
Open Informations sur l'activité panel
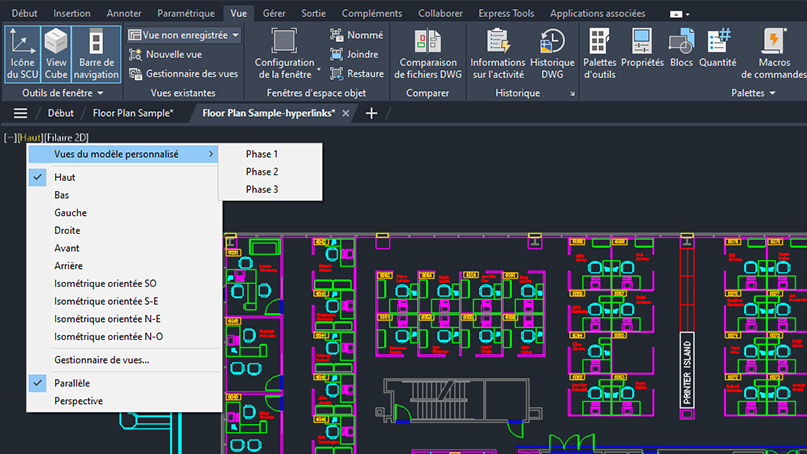[498, 54]
